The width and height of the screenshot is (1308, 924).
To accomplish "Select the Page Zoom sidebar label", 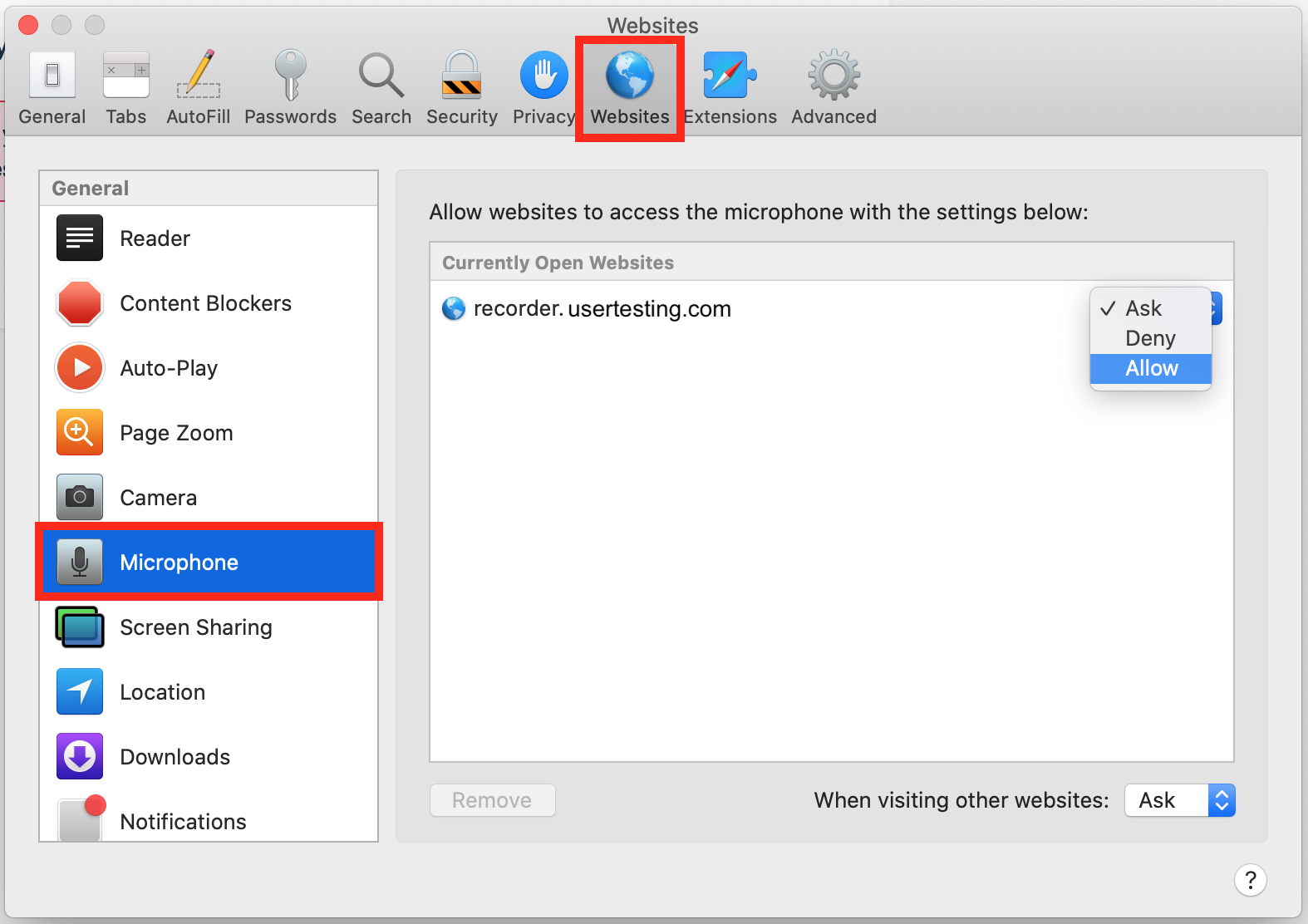I will pos(176,433).
